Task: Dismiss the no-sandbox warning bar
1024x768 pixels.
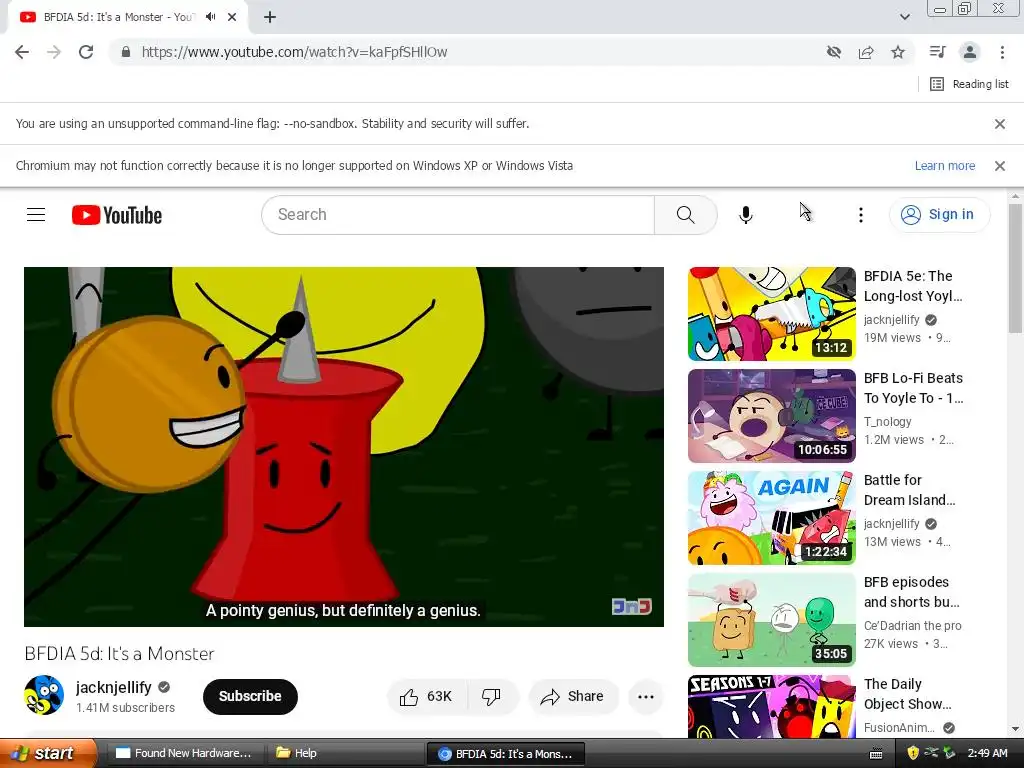Action: tap(999, 123)
